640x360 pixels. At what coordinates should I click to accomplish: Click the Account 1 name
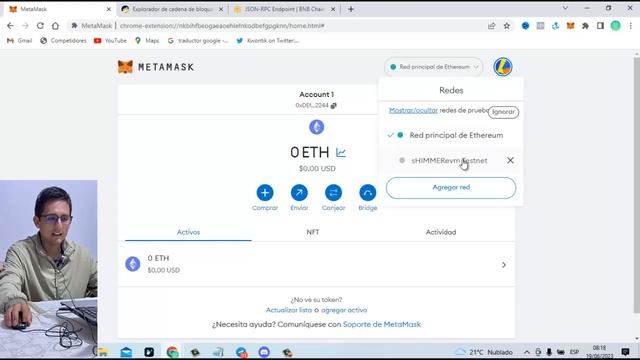[x=316, y=94]
